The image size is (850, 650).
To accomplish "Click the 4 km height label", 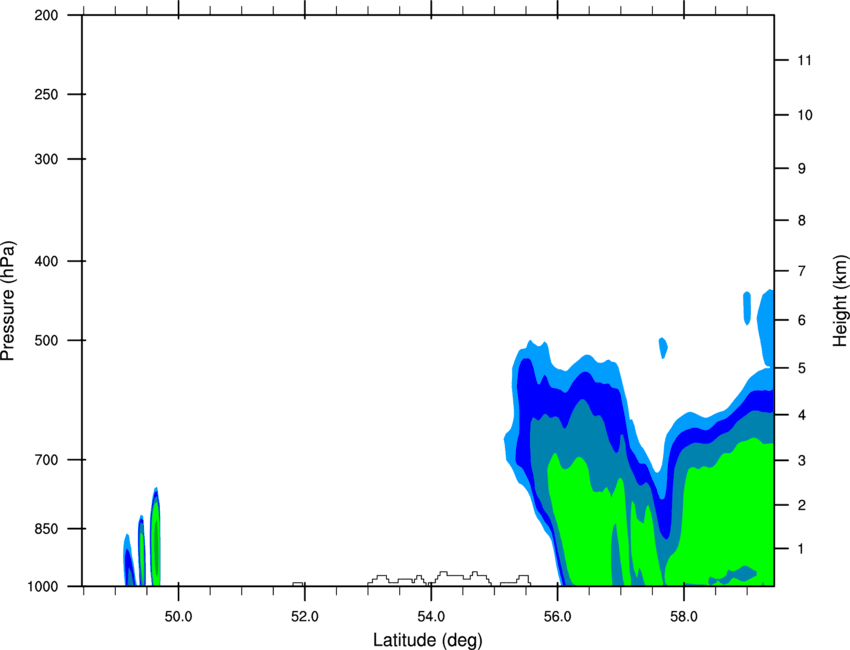I will coord(802,415).
